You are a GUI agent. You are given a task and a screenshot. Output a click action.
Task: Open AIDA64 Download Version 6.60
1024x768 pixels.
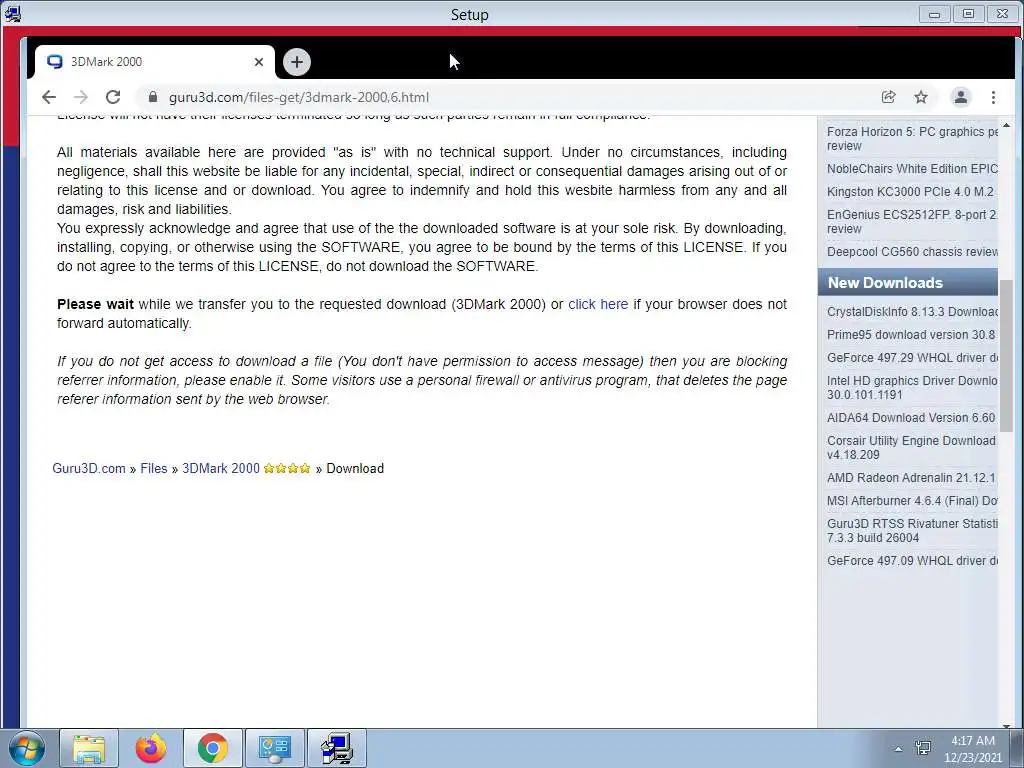(912, 417)
